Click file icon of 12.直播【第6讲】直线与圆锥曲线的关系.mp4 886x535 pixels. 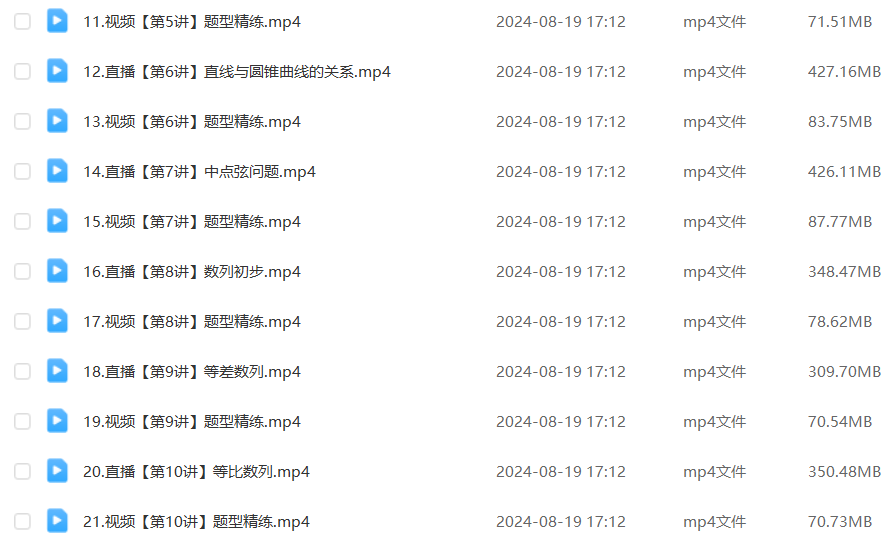pyautogui.click(x=57, y=71)
